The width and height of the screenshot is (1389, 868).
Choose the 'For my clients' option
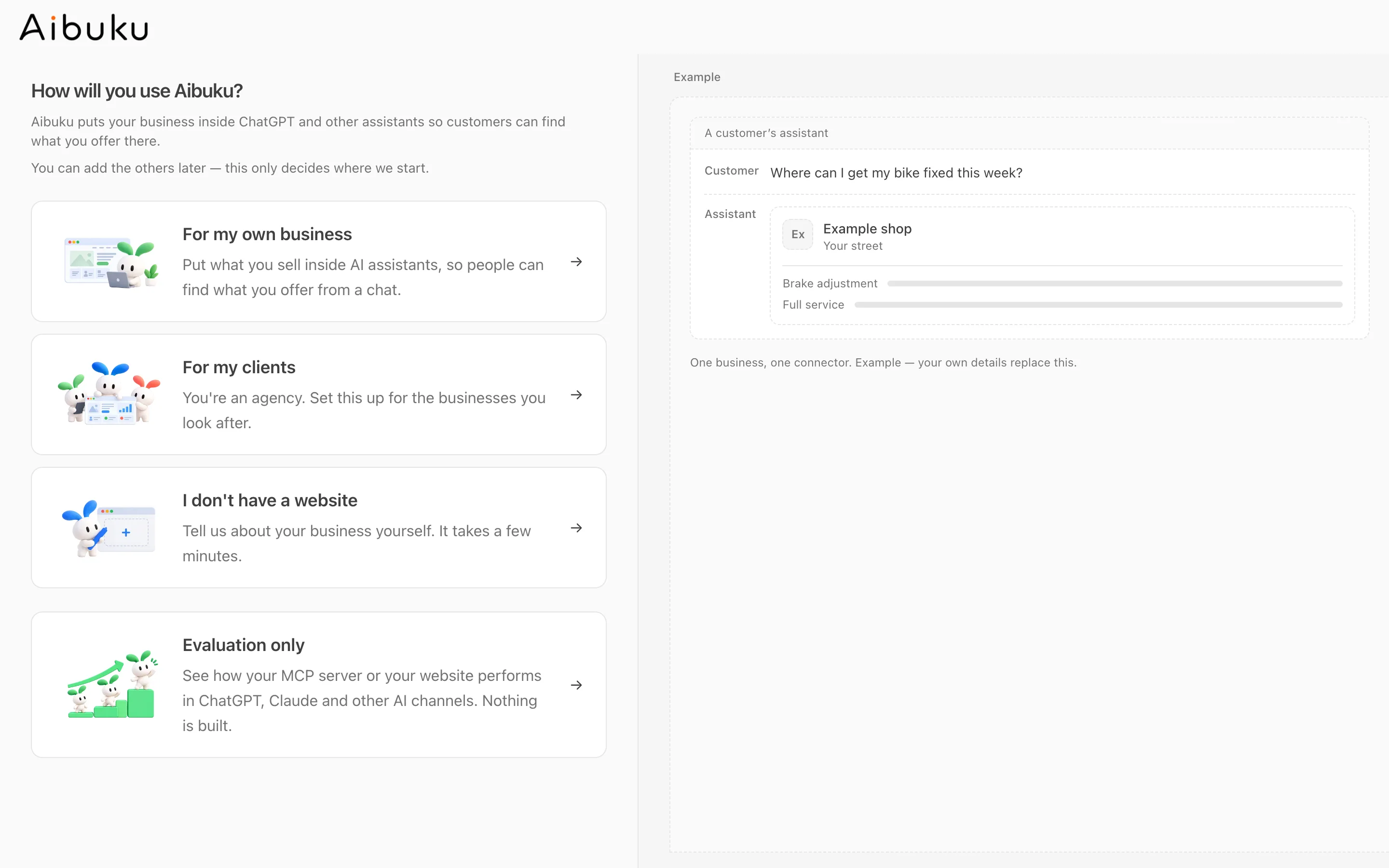[318, 394]
